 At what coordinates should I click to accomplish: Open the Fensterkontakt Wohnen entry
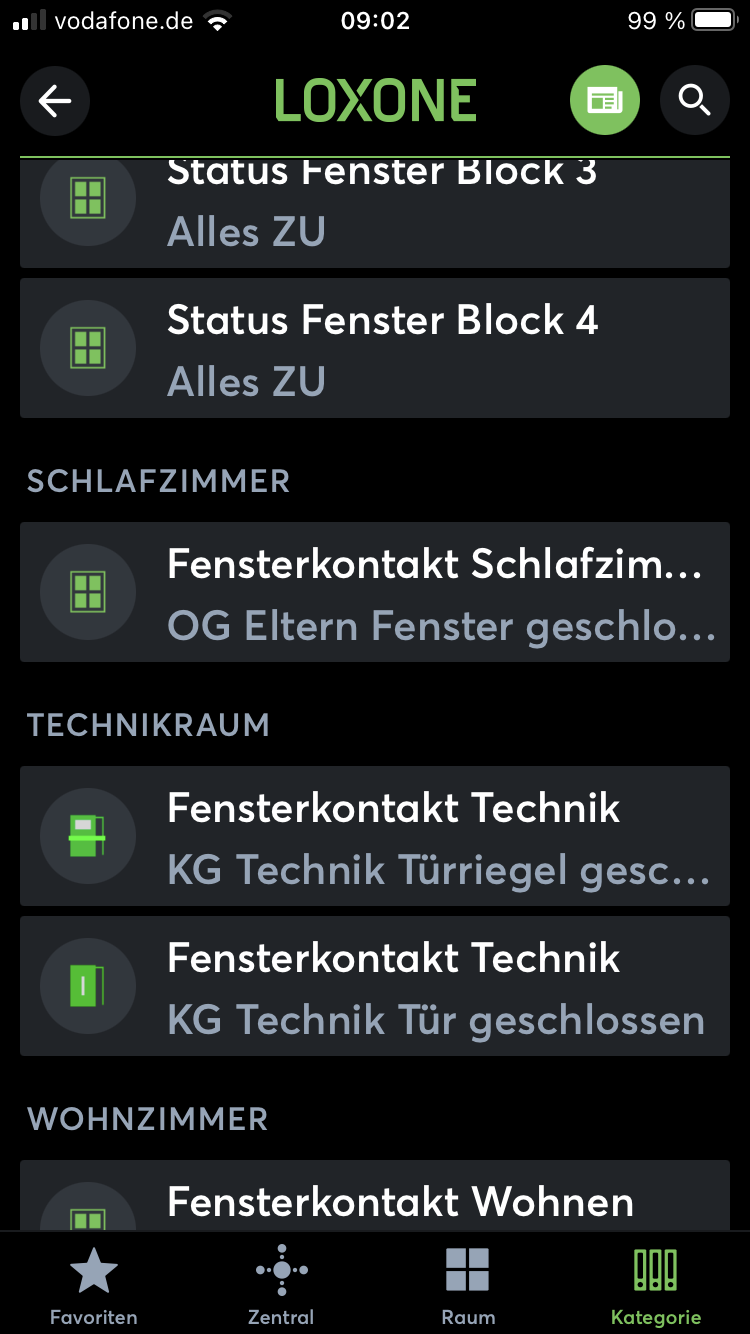point(400,1201)
